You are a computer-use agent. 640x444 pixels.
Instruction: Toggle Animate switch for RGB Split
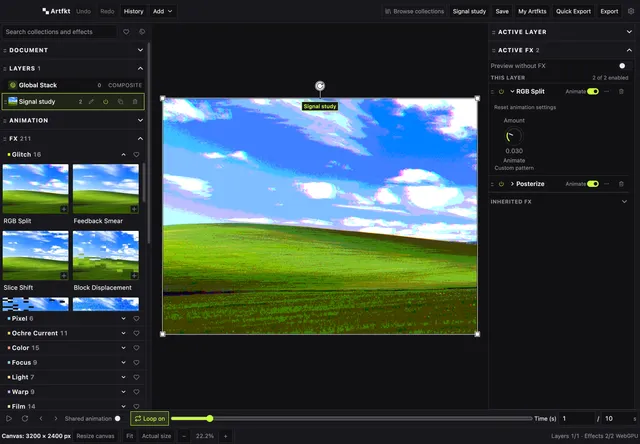[593, 91]
